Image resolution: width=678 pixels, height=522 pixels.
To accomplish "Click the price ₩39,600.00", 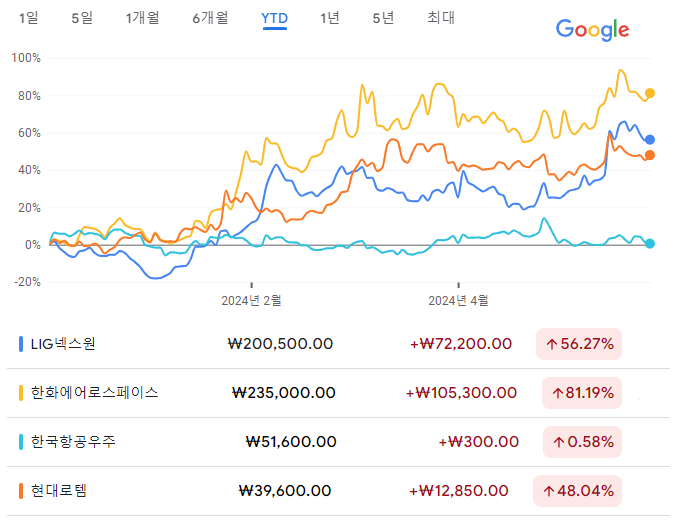I will (x=285, y=491).
